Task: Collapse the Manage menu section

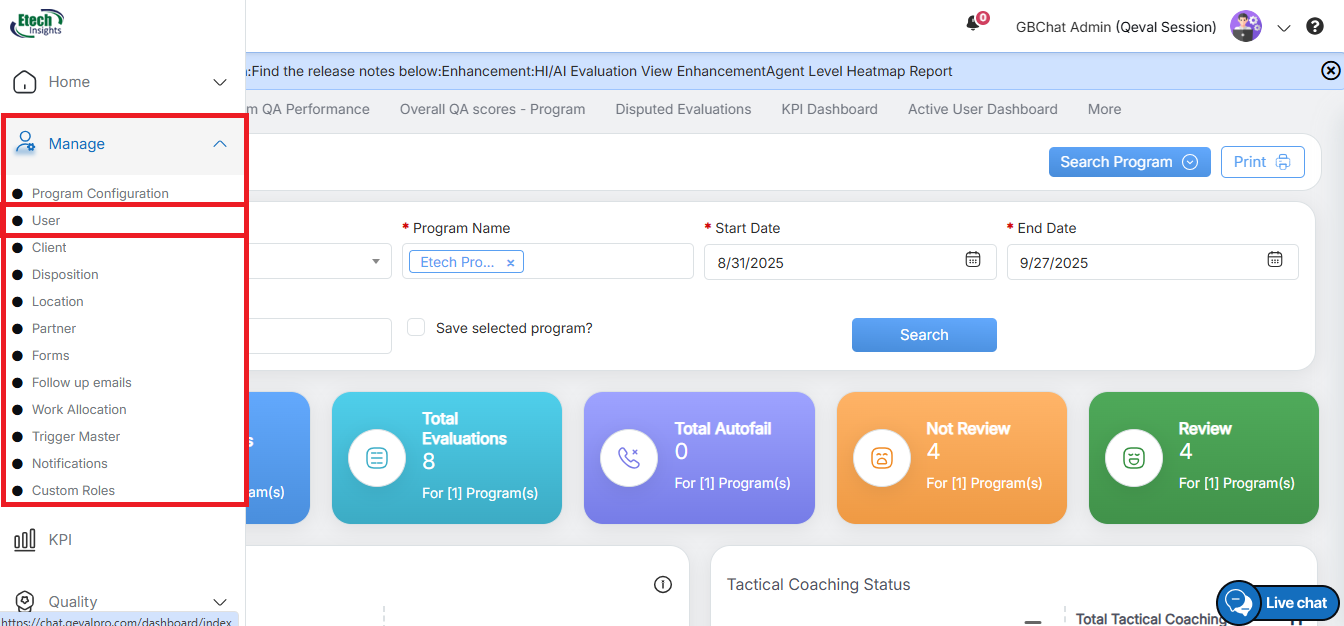Action: tap(220, 144)
